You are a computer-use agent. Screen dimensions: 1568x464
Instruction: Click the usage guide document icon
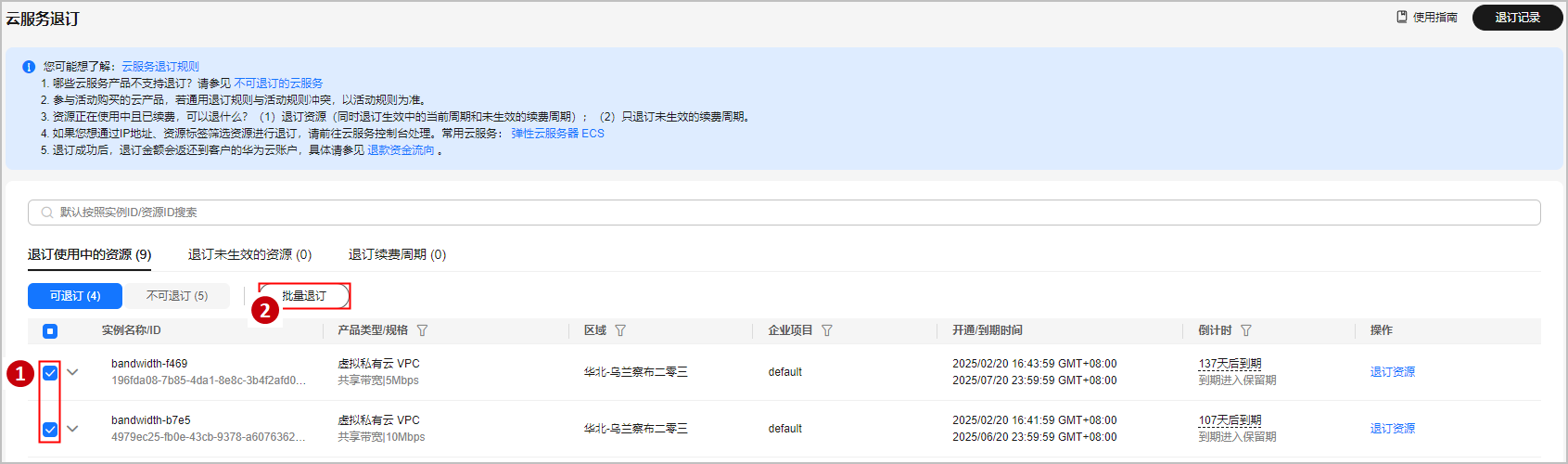(x=1402, y=17)
